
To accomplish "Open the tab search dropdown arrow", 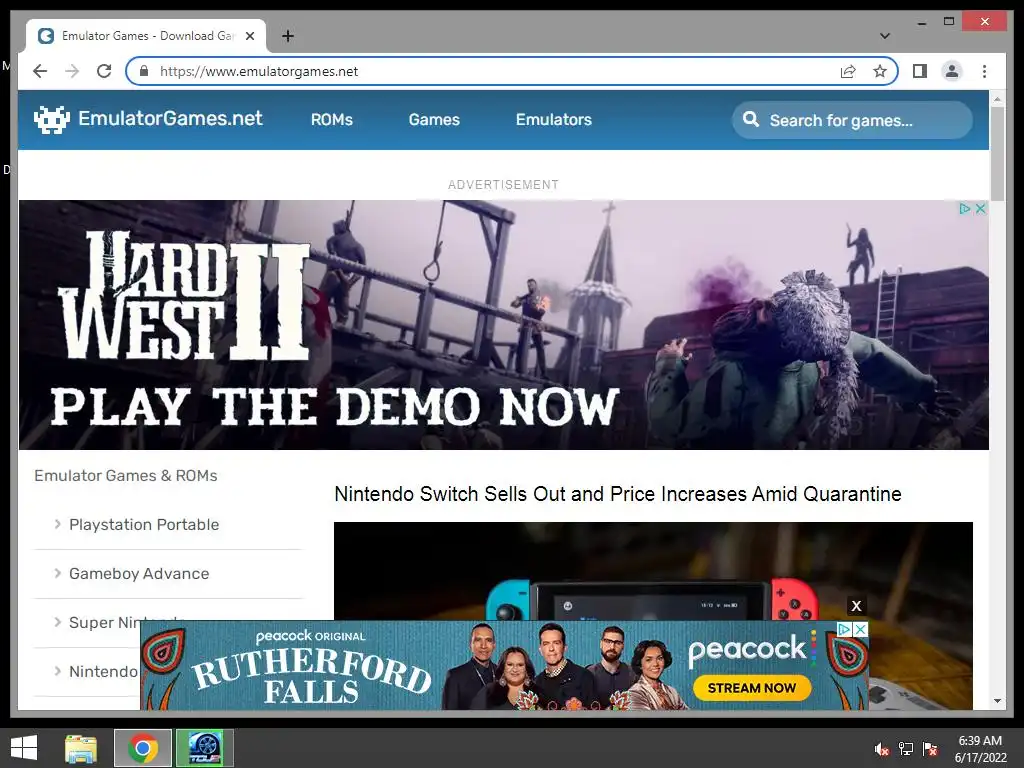I will (884, 36).
